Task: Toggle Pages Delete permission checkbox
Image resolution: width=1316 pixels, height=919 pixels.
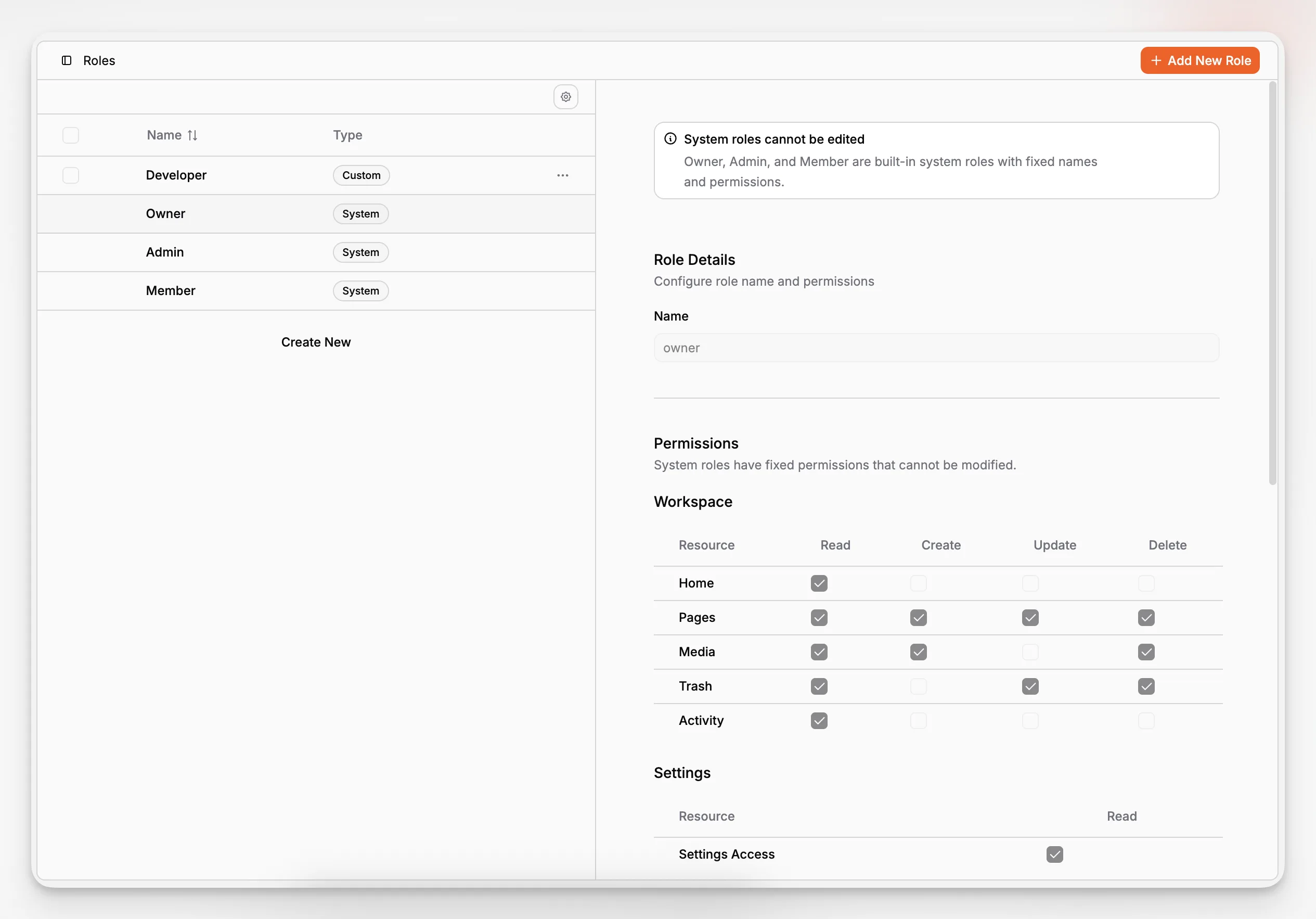Action: 1146,618
